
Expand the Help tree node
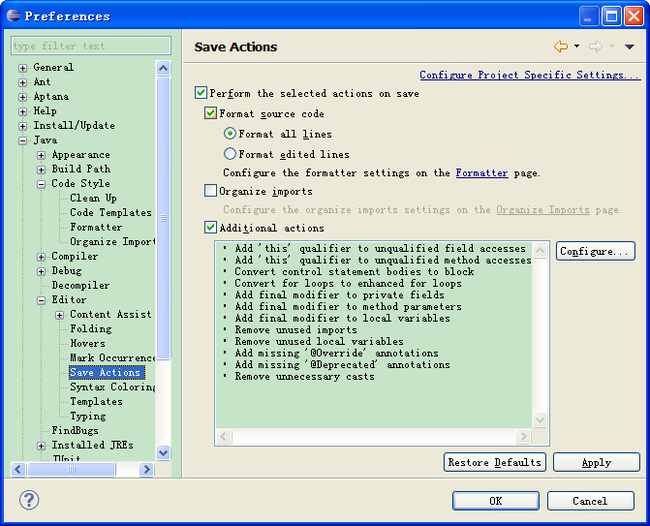tap(23, 112)
